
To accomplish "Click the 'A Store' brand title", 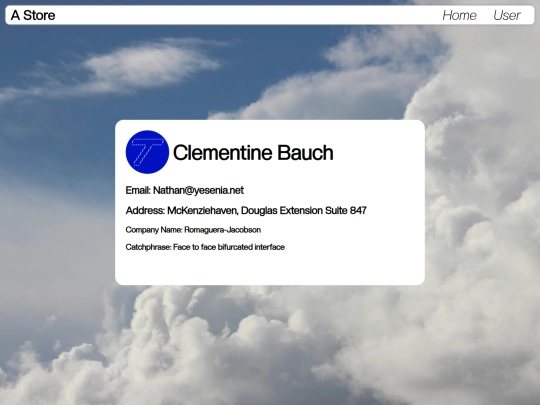I will [x=33, y=15].
